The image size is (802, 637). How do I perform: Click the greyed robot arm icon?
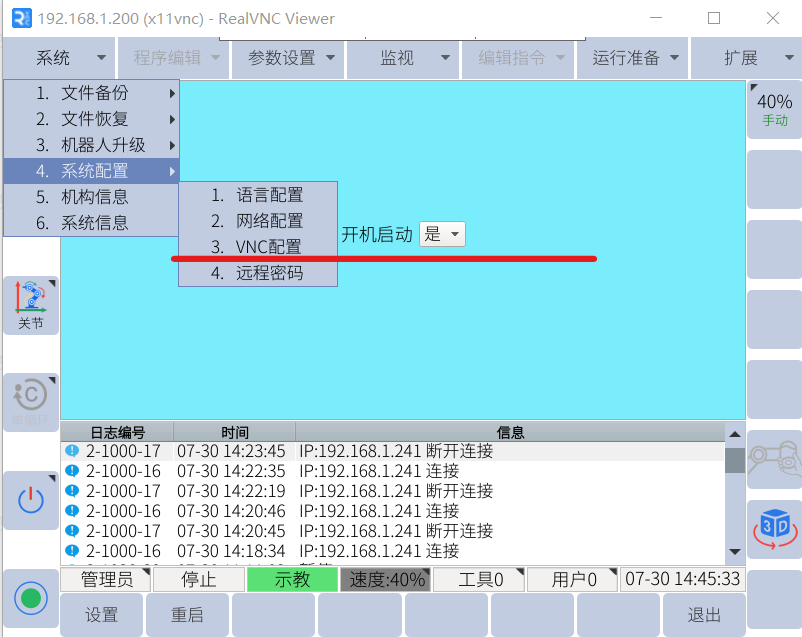774,459
